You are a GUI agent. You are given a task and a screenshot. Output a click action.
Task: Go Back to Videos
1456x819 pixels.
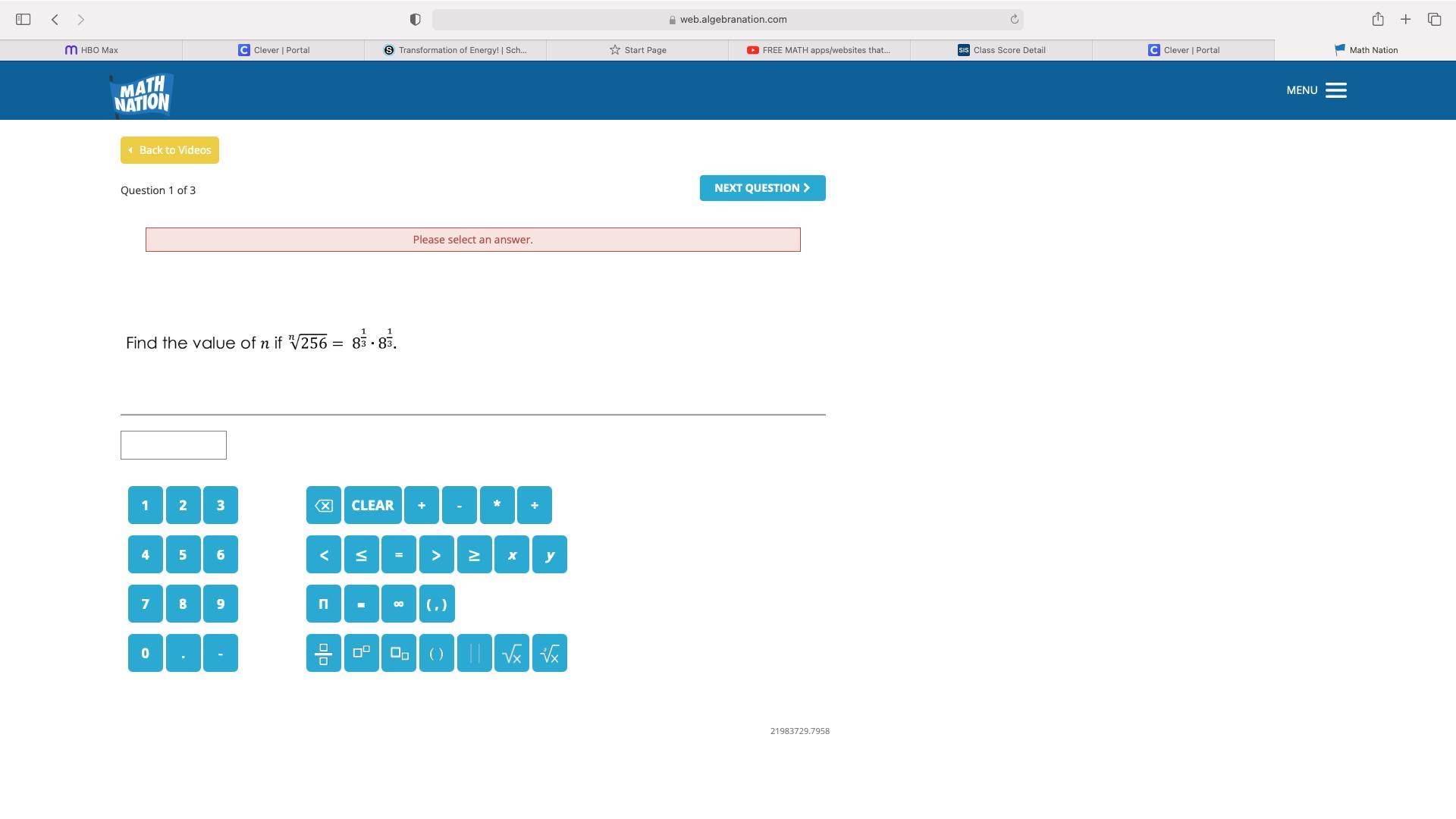tap(170, 150)
